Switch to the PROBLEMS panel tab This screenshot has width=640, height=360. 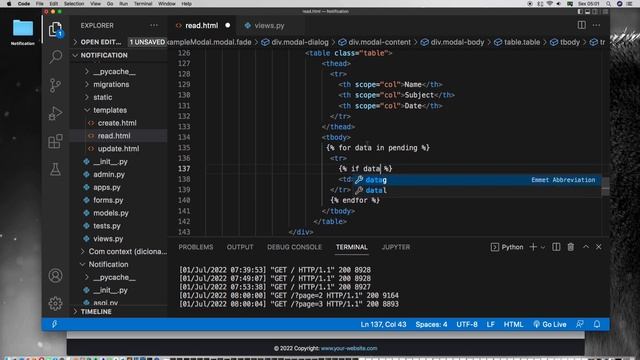196,247
